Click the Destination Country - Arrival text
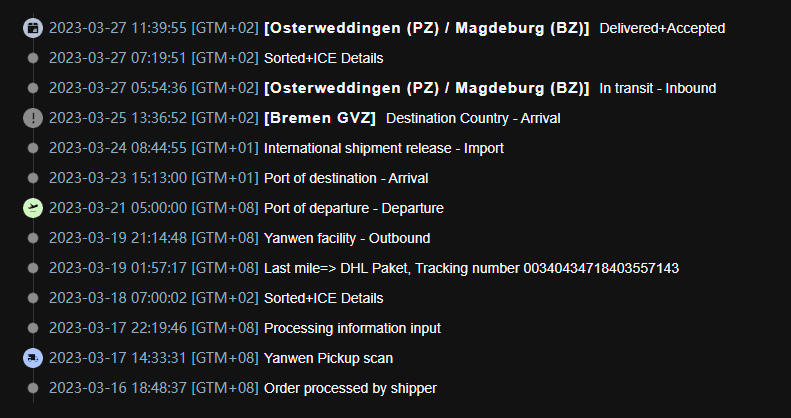 pyautogui.click(x=473, y=118)
